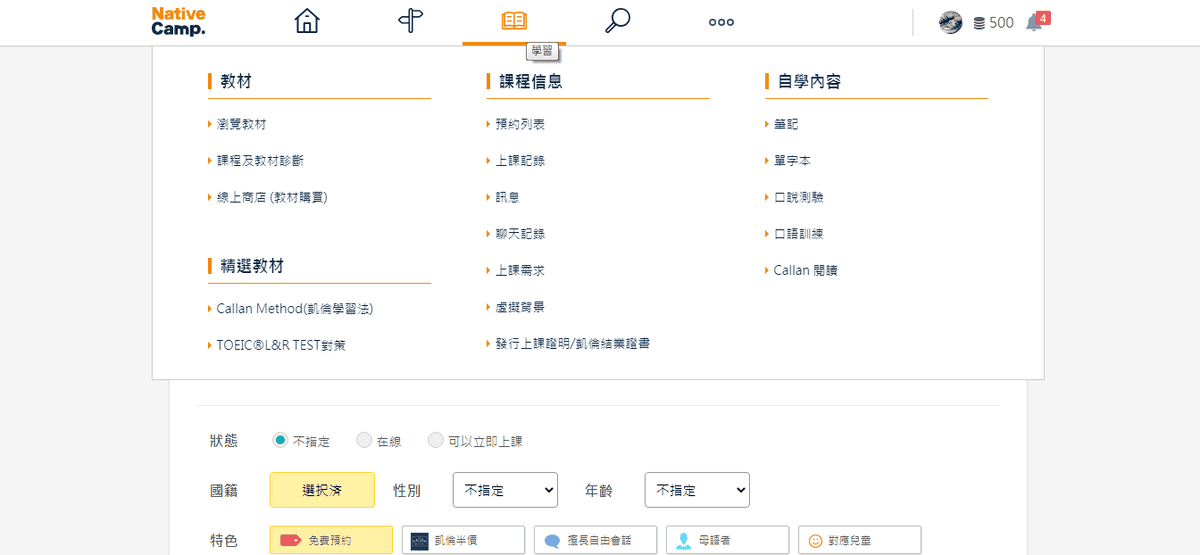Open the notification bell with badge 4
The width and height of the screenshot is (1200, 555).
pos(1037,21)
